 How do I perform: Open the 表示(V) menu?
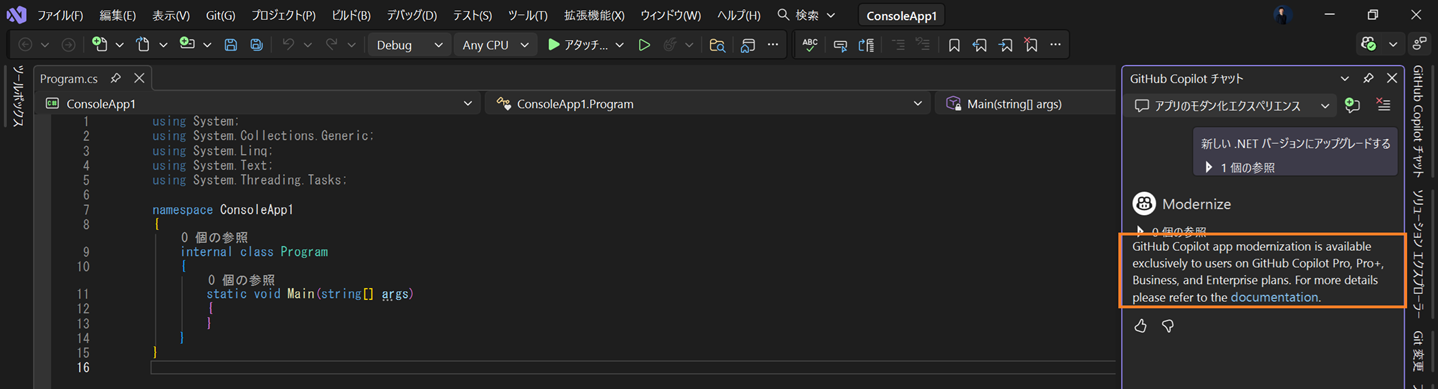click(x=171, y=16)
